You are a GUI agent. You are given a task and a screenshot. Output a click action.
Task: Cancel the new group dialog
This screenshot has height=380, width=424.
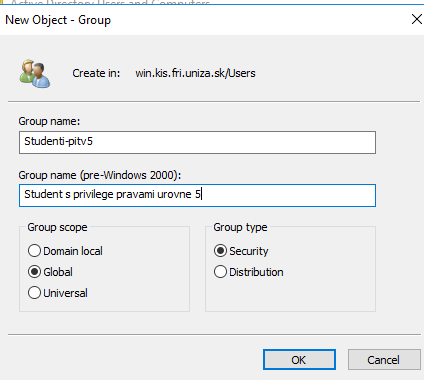[x=384, y=360]
